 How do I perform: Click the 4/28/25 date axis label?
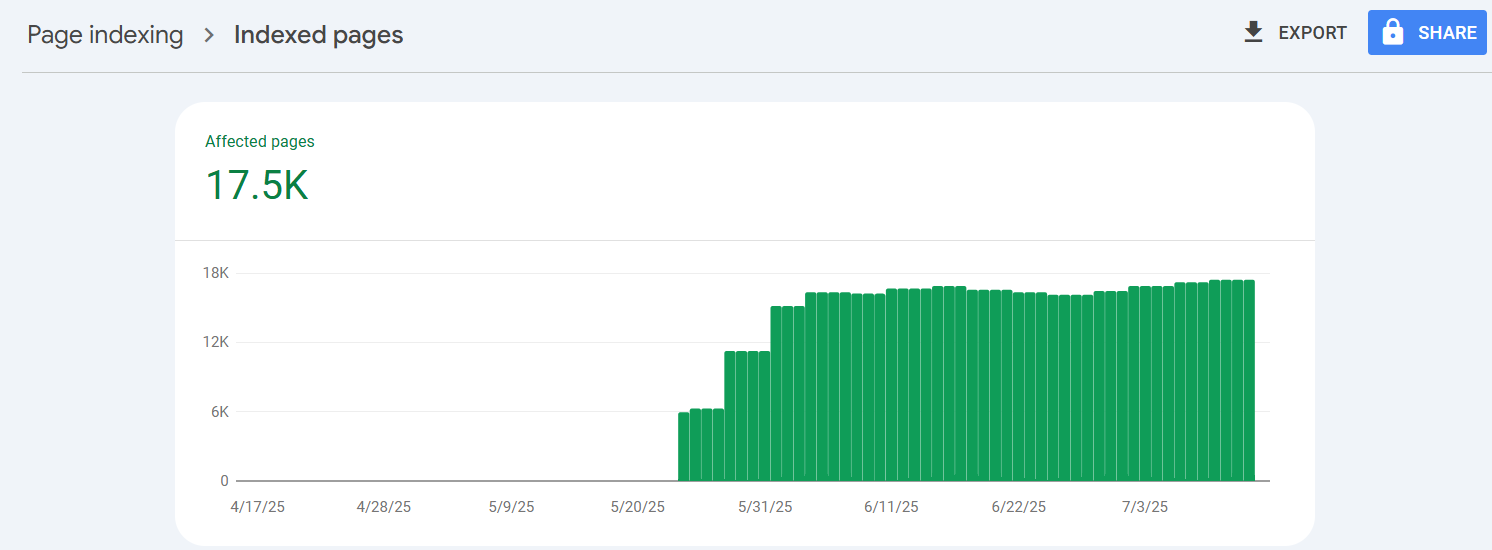point(384,507)
